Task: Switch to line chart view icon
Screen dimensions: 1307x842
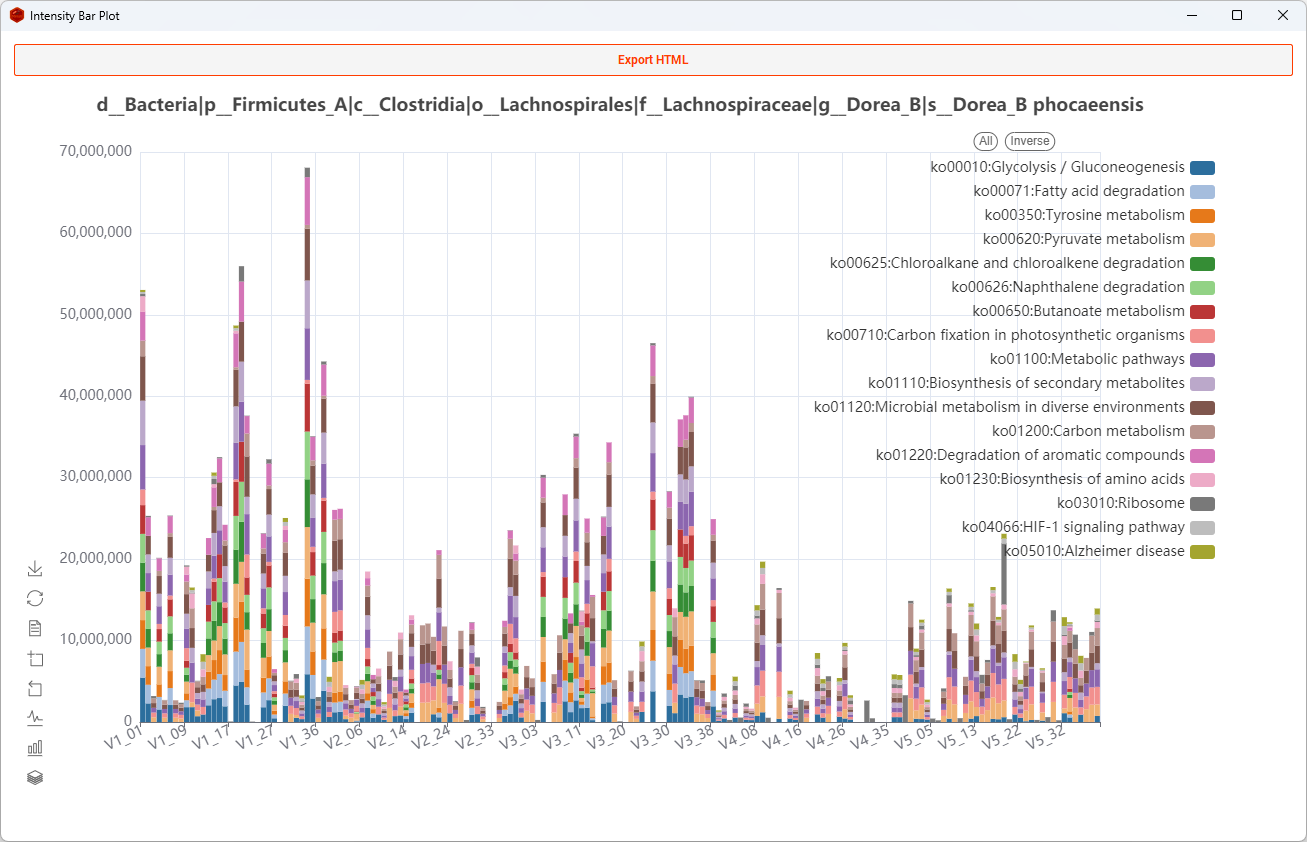Action: tap(35, 717)
